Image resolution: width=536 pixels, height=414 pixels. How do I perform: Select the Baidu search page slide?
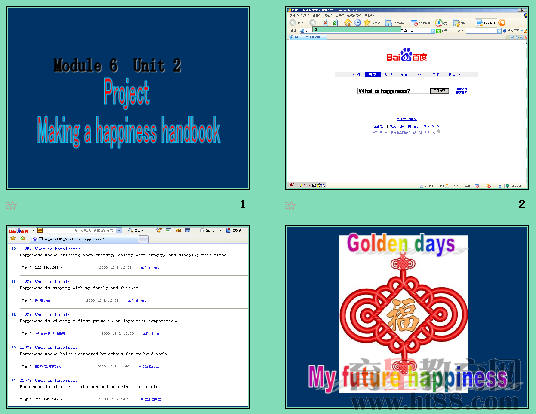tap(407, 98)
